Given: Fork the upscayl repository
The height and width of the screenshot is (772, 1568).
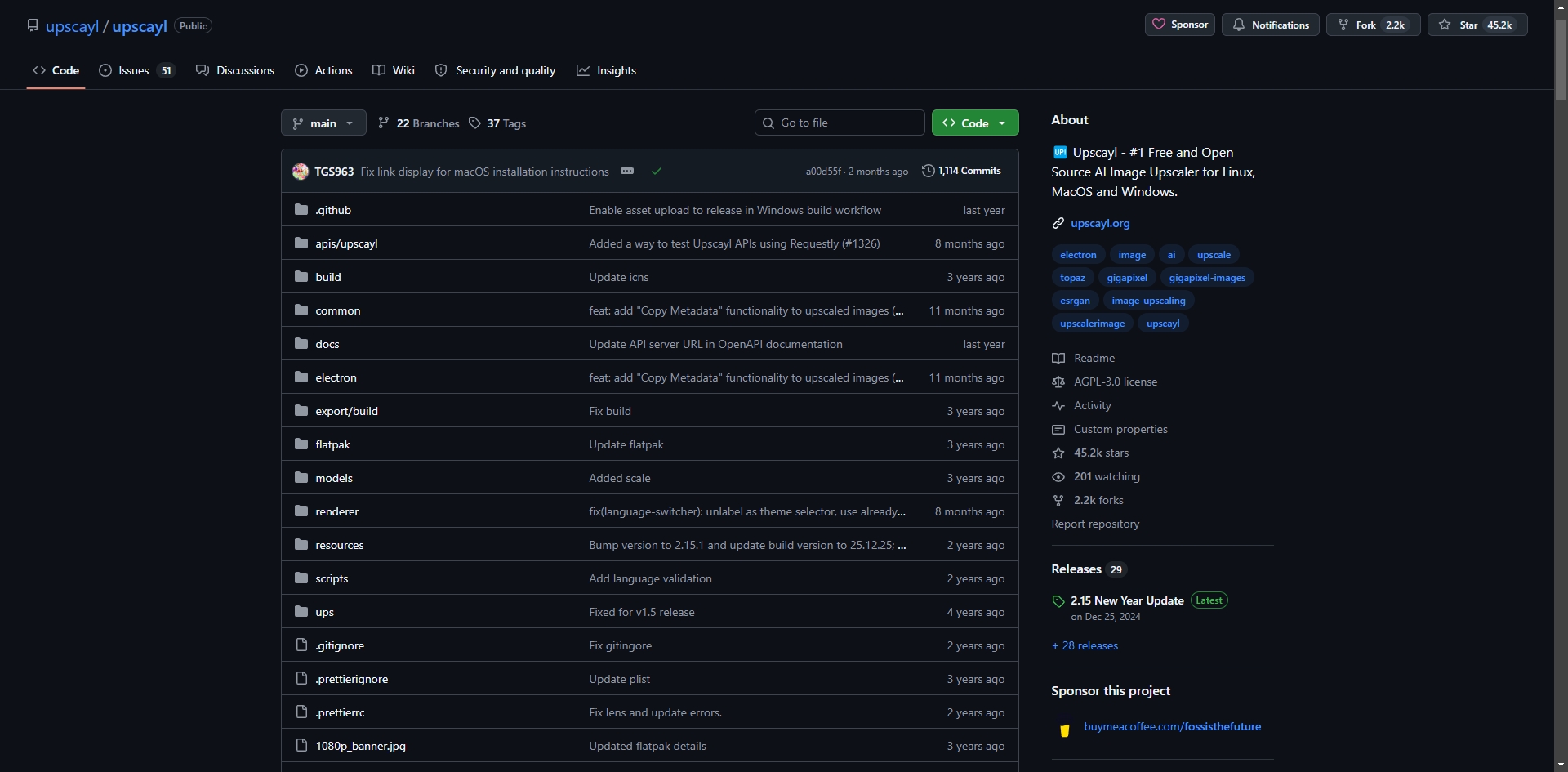Looking at the screenshot, I should pos(1374,25).
